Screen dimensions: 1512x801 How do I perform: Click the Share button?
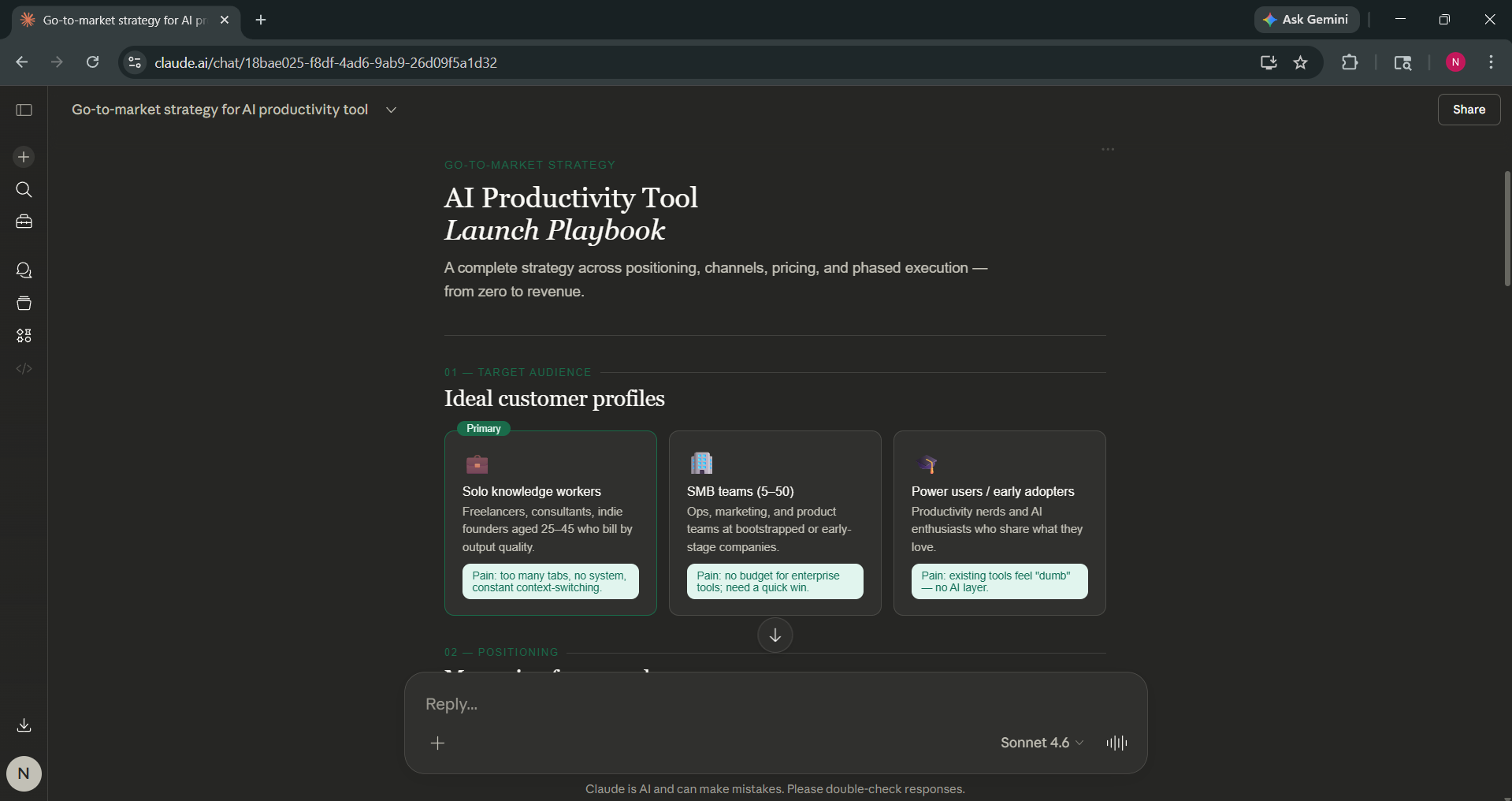click(x=1469, y=110)
